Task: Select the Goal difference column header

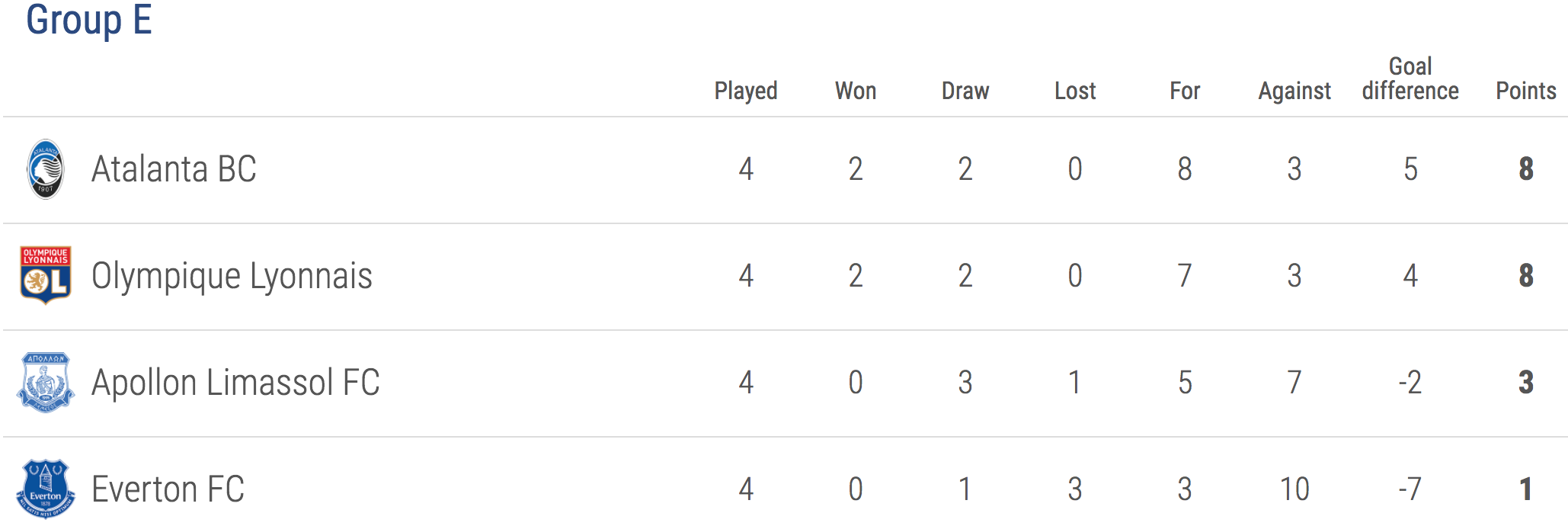Action: tap(1410, 79)
